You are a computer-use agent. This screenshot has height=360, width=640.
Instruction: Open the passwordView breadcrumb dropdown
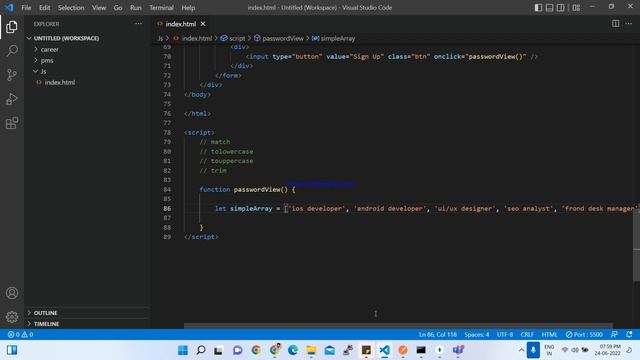[279, 38]
